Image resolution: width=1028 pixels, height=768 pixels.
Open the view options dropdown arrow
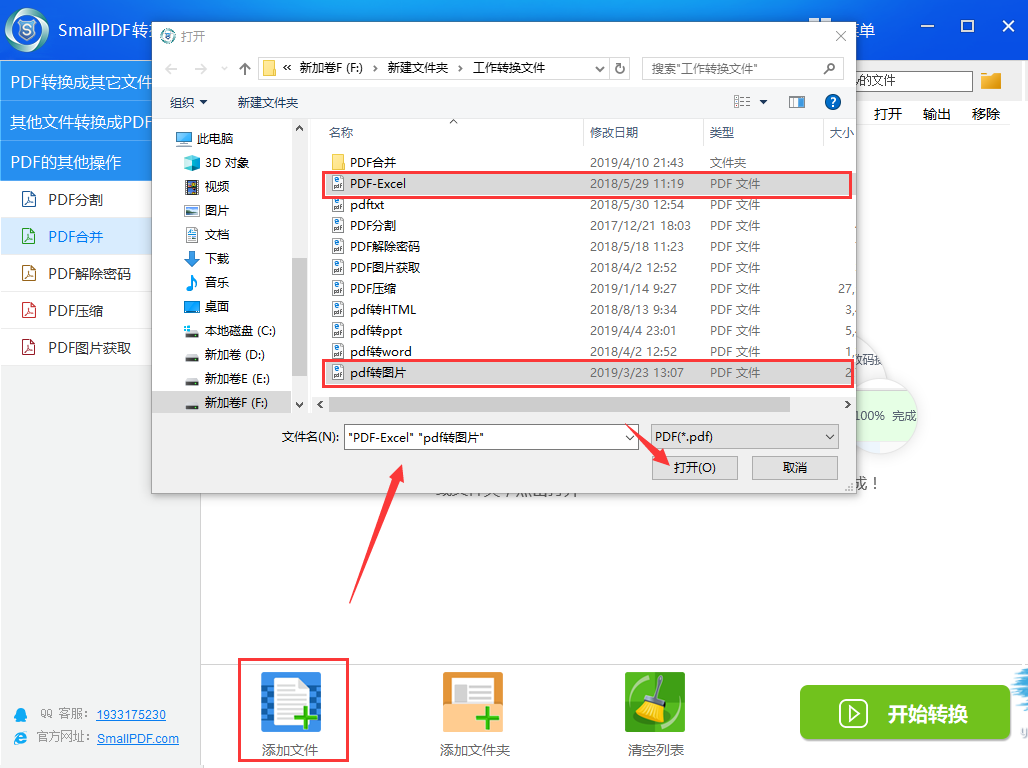click(x=763, y=102)
